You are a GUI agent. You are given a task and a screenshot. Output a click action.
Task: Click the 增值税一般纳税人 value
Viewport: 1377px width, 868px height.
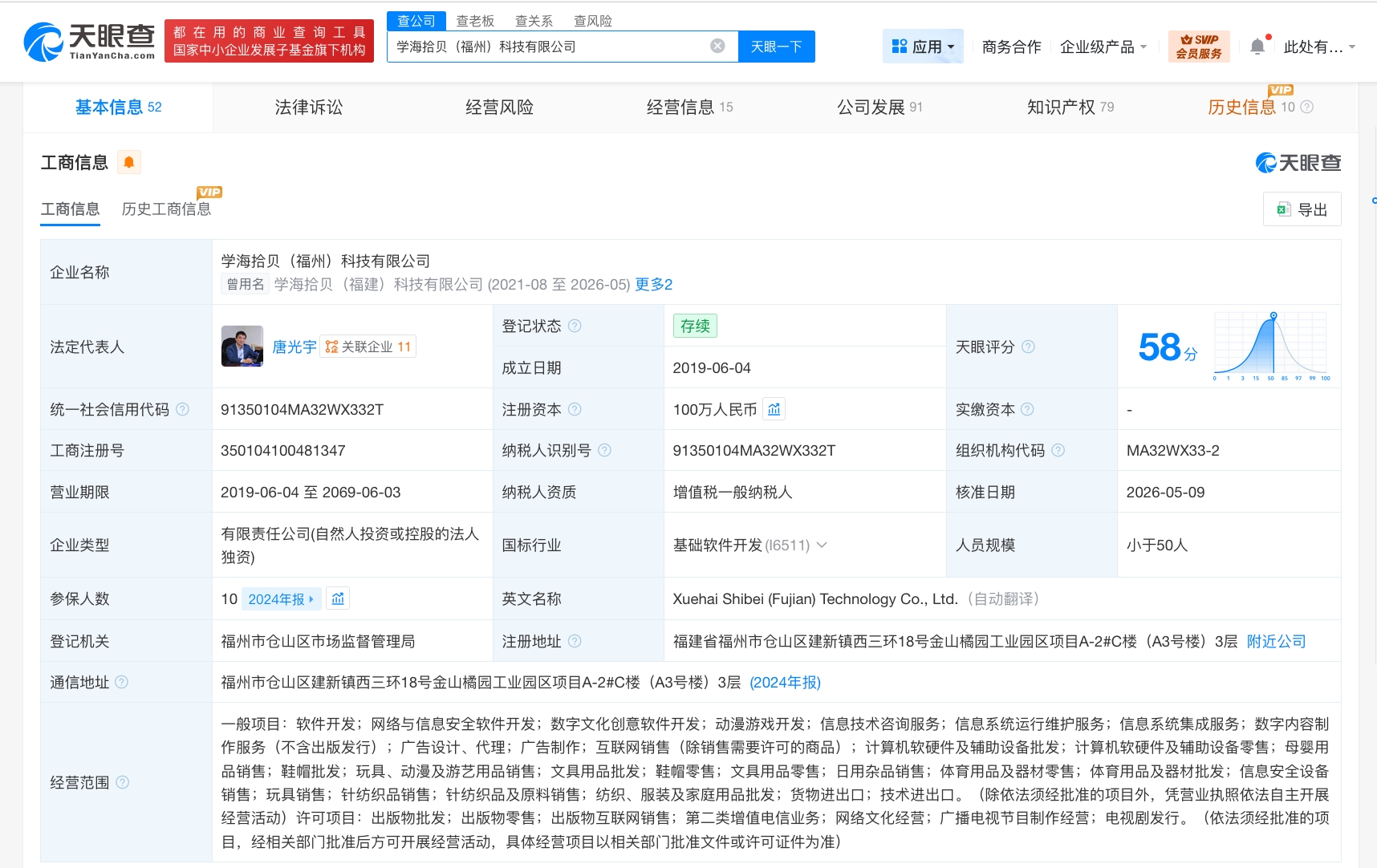pos(733,493)
